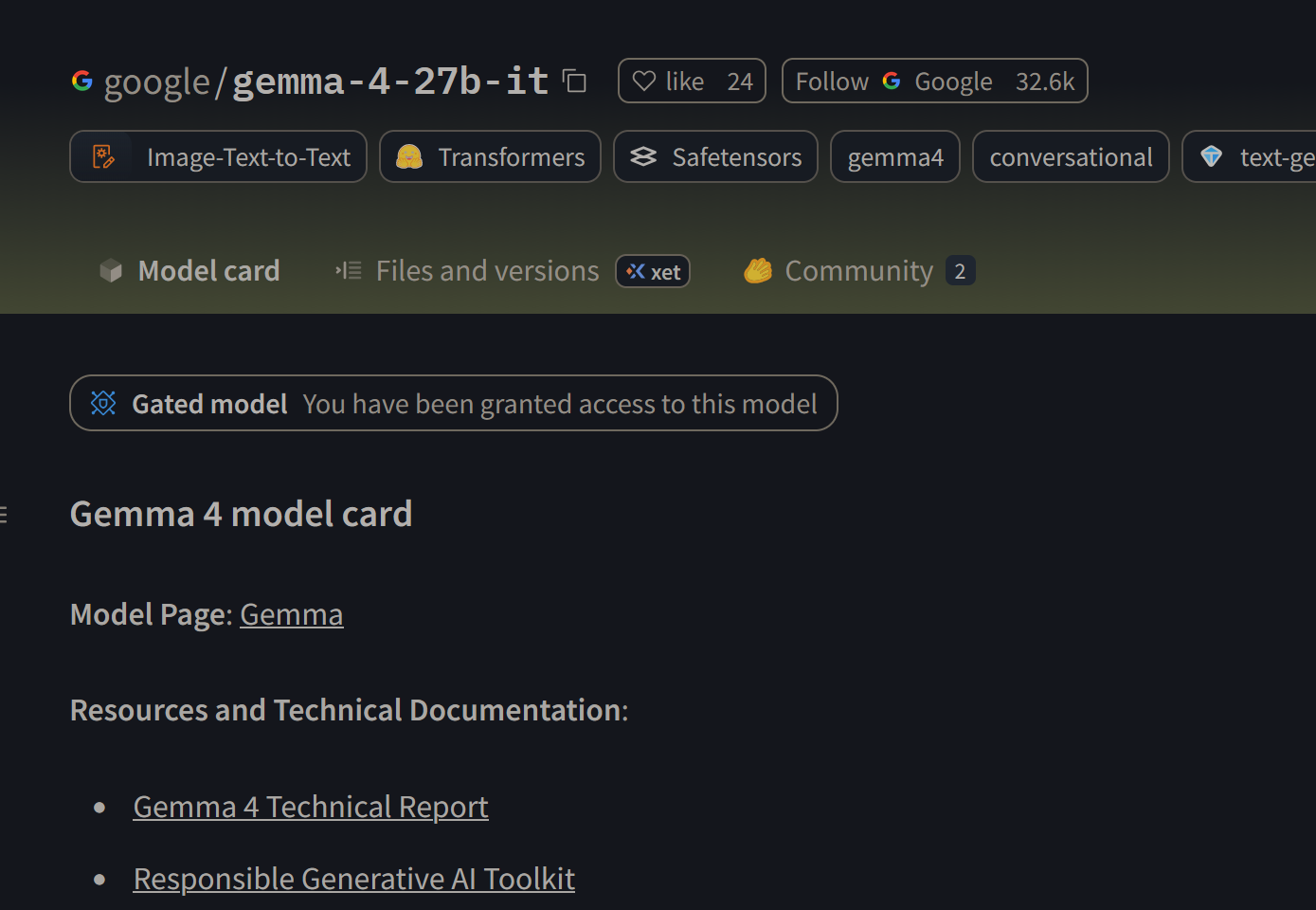Click the Image-Text-to-Text task icon
Screen dimensions: 1316x910
(104, 156)
